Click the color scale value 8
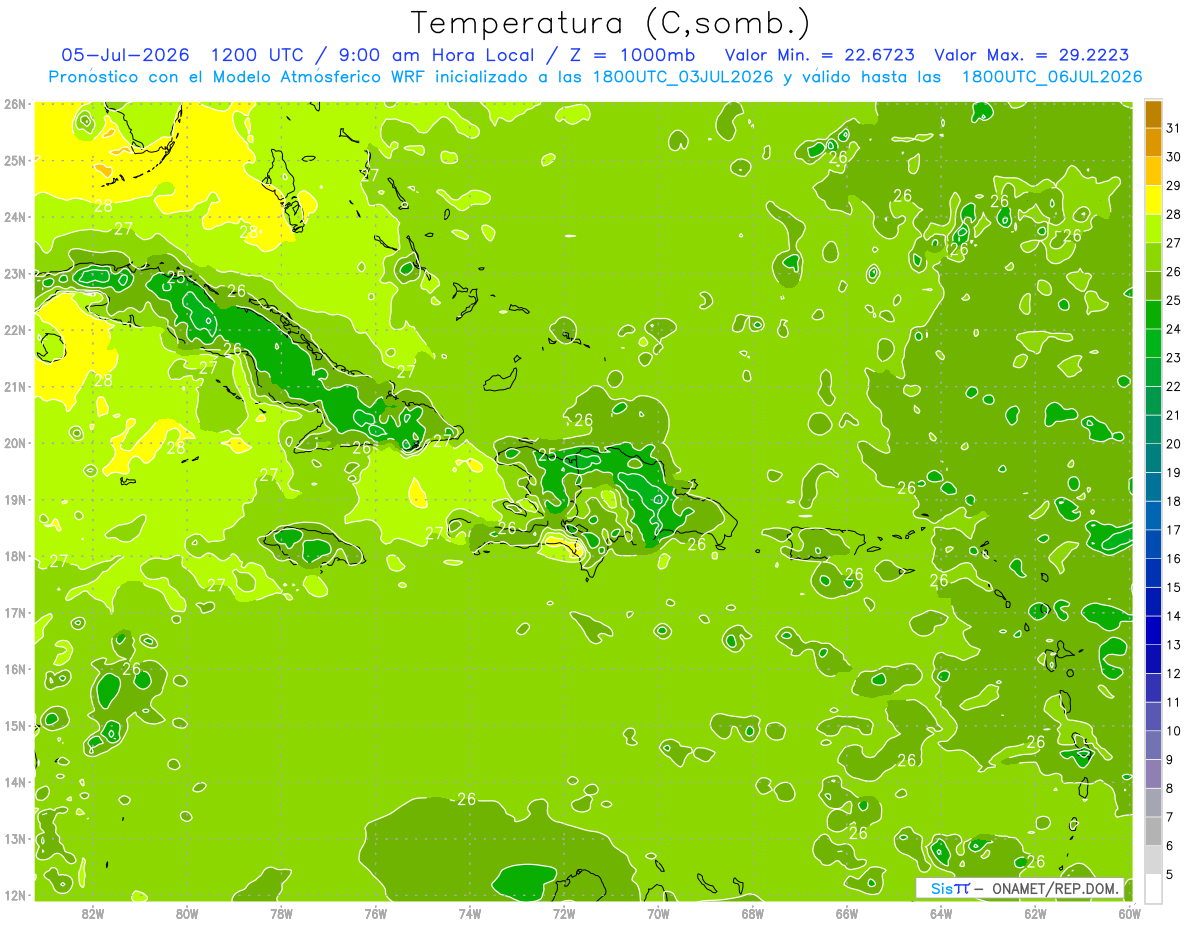1200x927 pixels. tap(1170, 789)
